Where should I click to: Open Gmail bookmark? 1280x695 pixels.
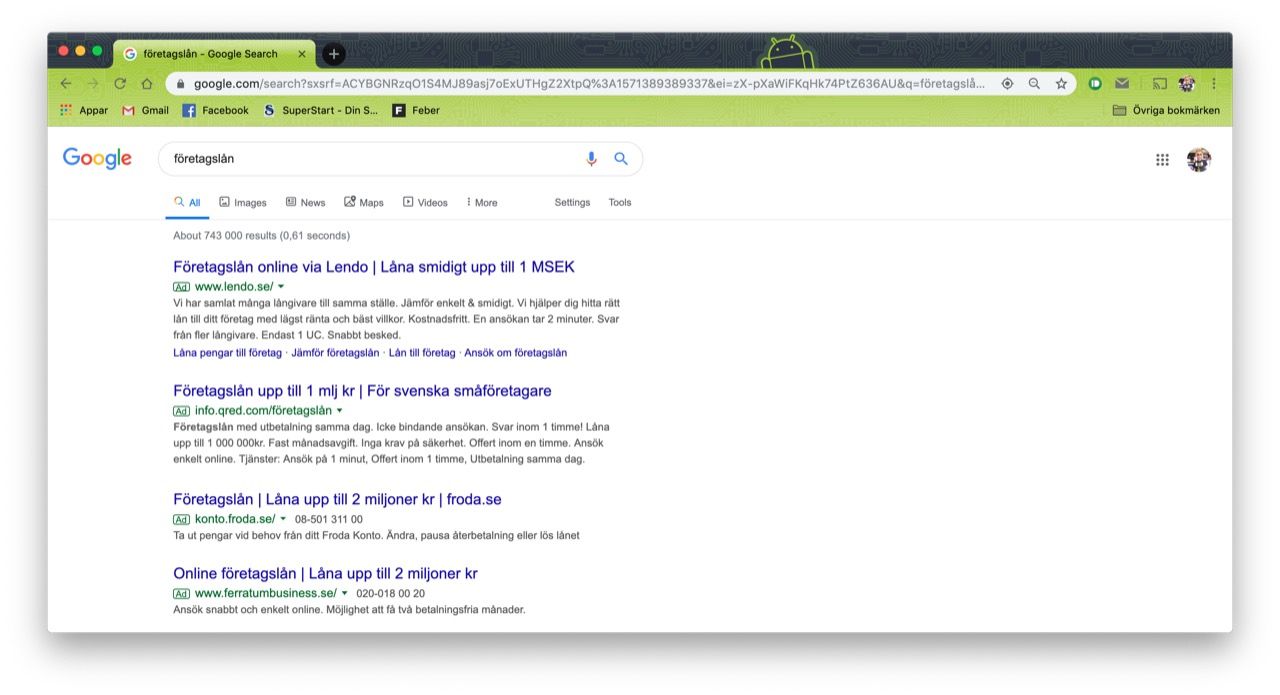coord(145,110)
